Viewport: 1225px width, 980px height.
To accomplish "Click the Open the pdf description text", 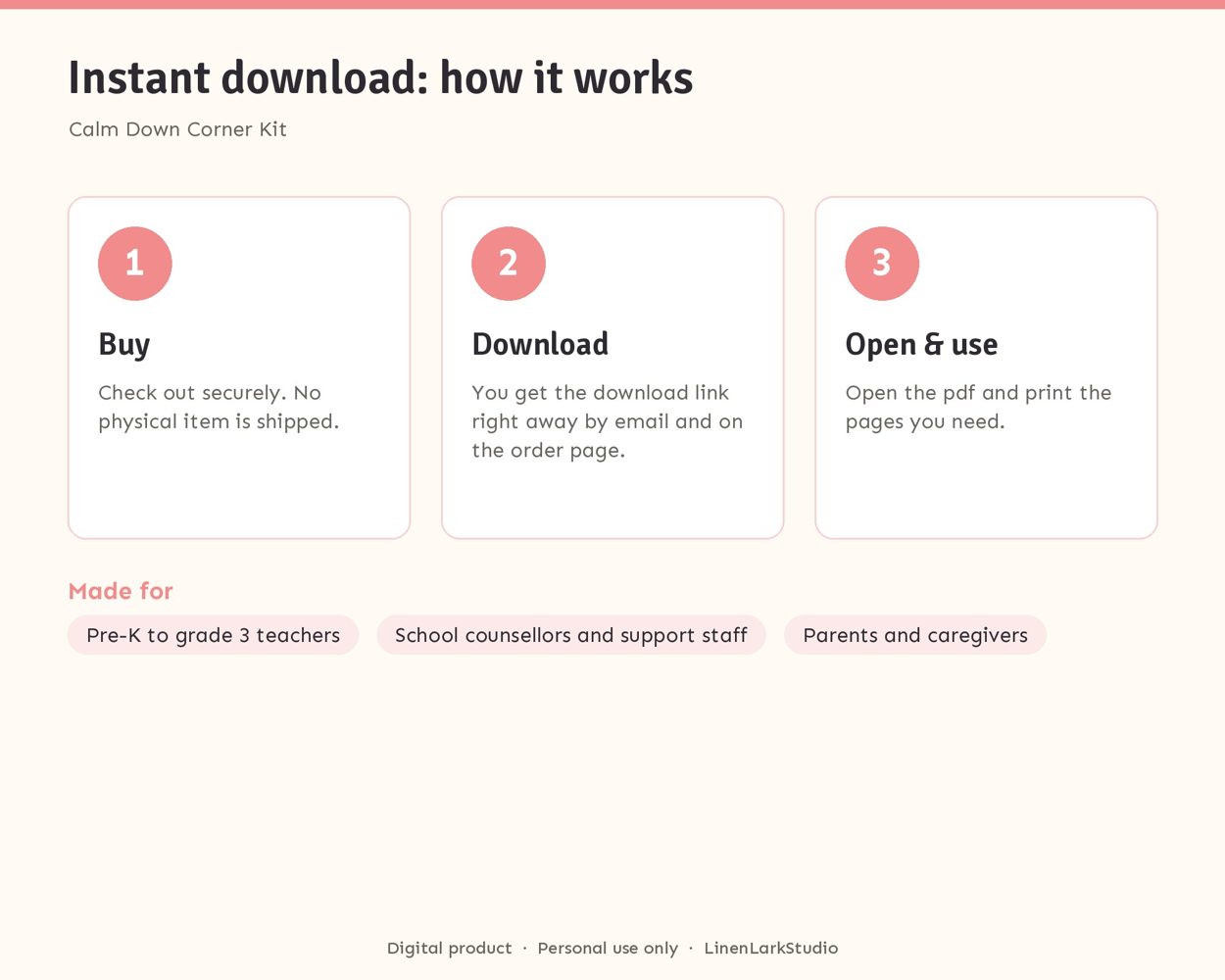I will [978, 407].
